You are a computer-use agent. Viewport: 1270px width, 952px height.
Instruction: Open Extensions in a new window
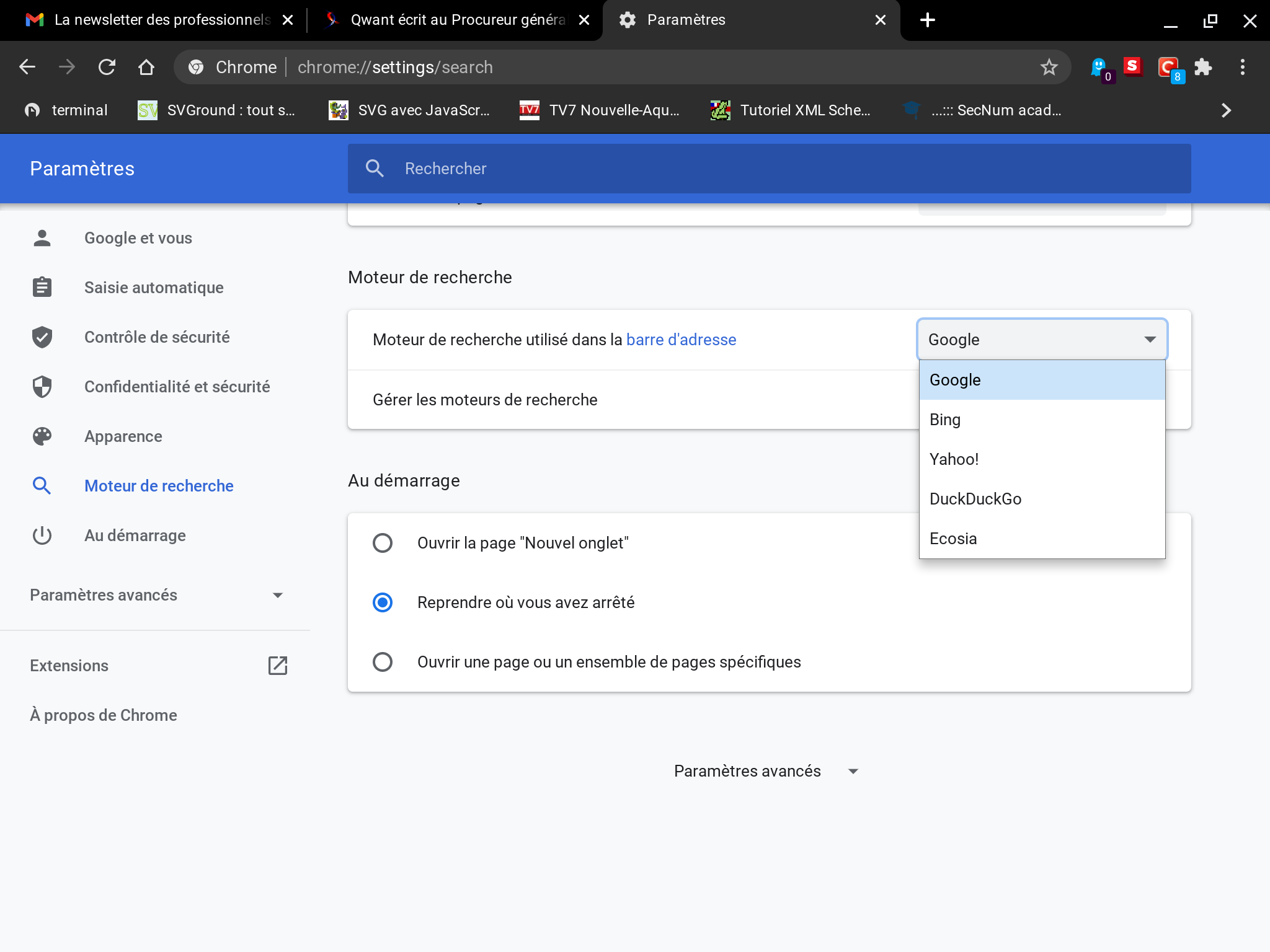click(x=159, y=666)
